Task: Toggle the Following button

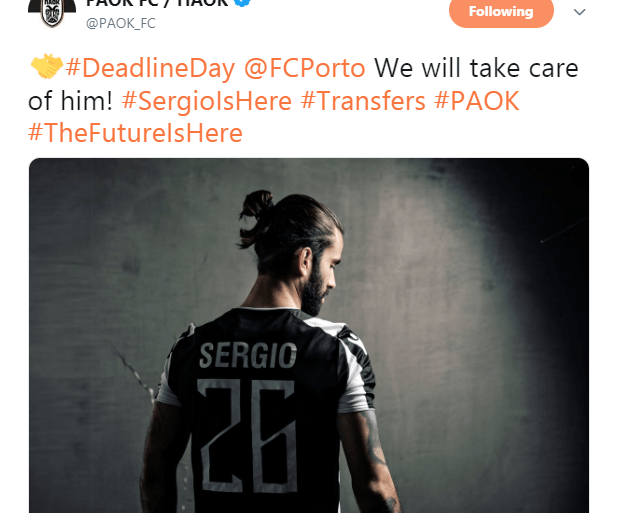Action: click(x=501, y=12)
